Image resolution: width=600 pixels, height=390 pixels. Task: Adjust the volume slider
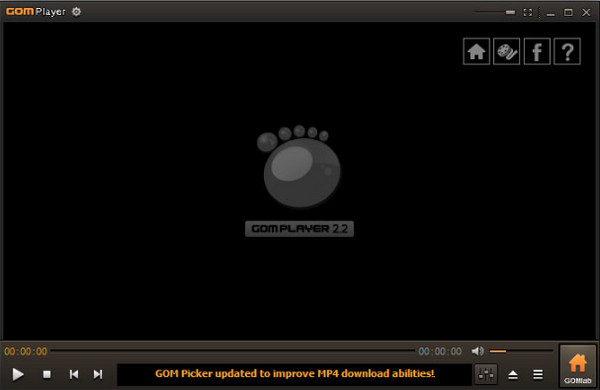pos(521,351)
